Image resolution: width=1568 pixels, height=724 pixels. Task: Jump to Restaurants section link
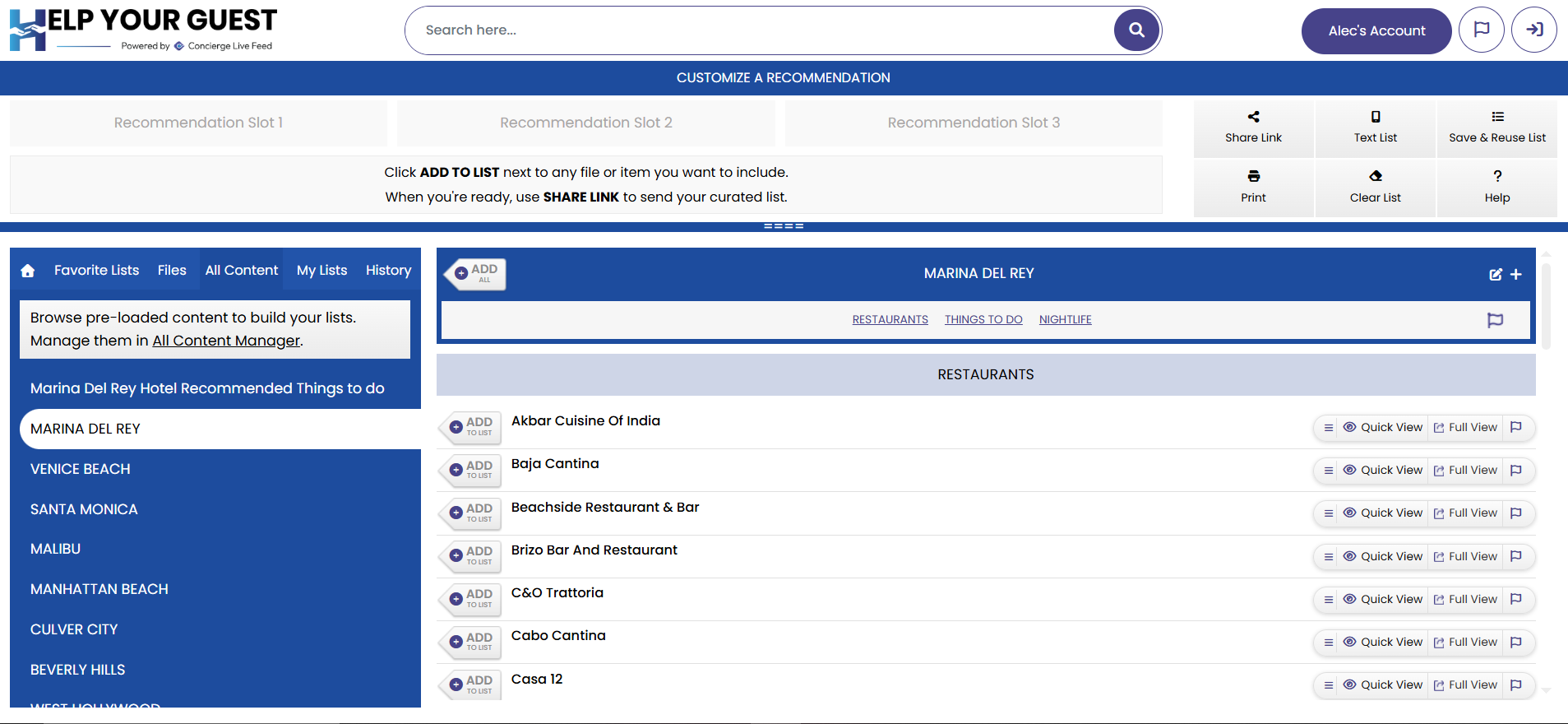pyautogui.click(x=890, y=320)
